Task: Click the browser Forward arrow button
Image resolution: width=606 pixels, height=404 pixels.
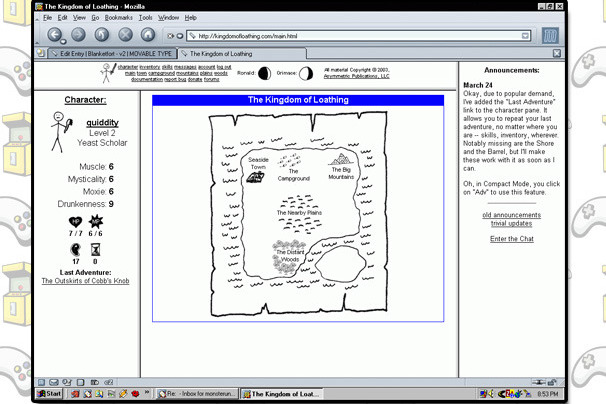Action: 78,35
